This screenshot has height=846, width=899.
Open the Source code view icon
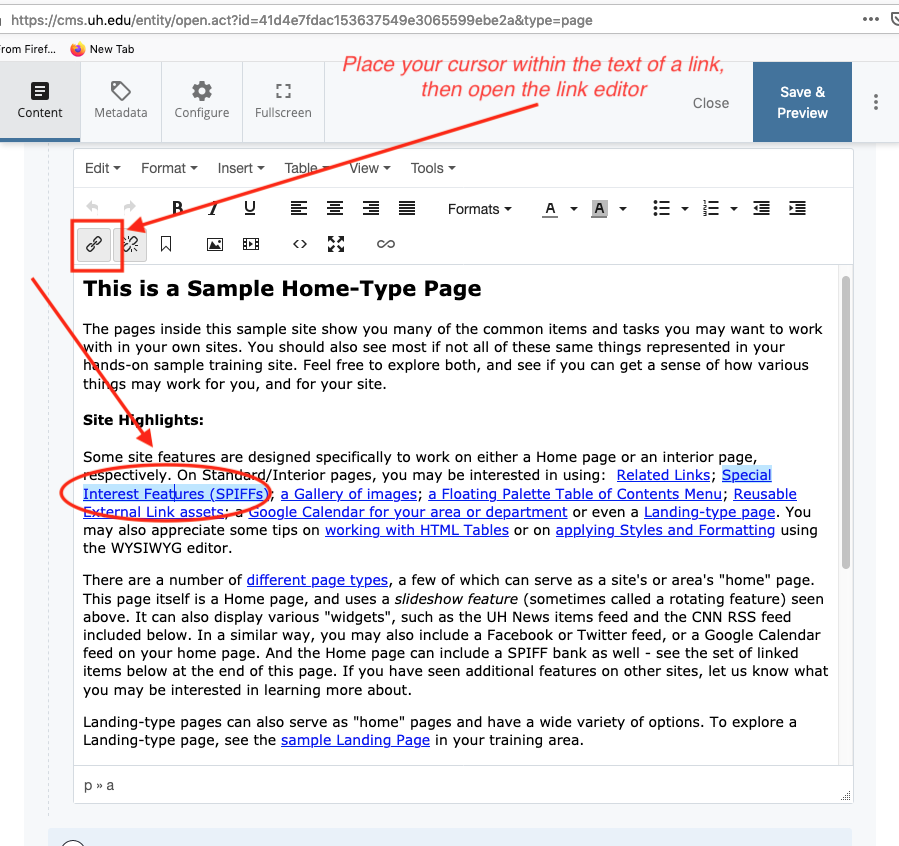(299, 244)
